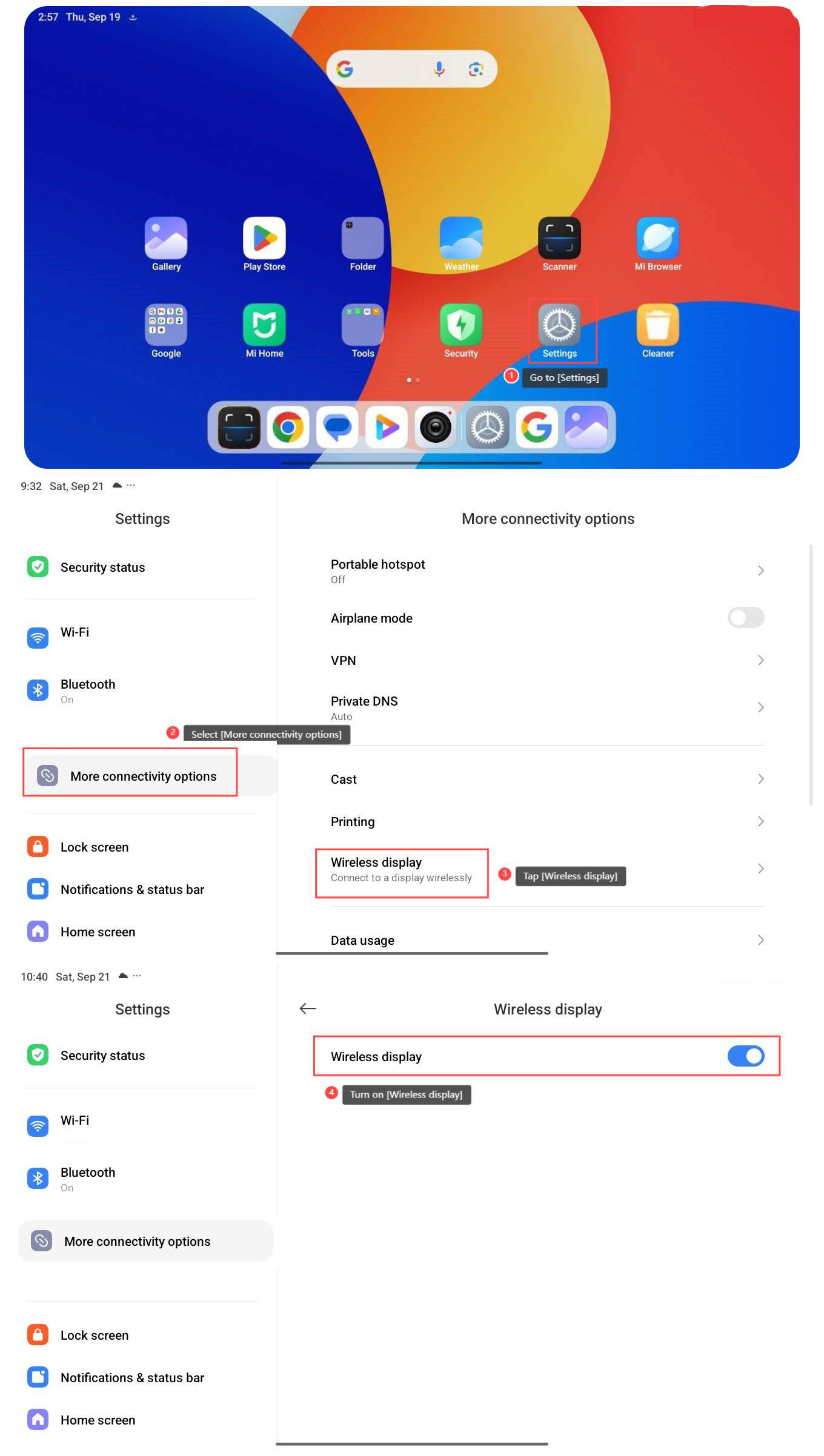The image size is (824, 1456).
Task: Turn off the Wireless display switch
Action: (x=746, y=1056)
